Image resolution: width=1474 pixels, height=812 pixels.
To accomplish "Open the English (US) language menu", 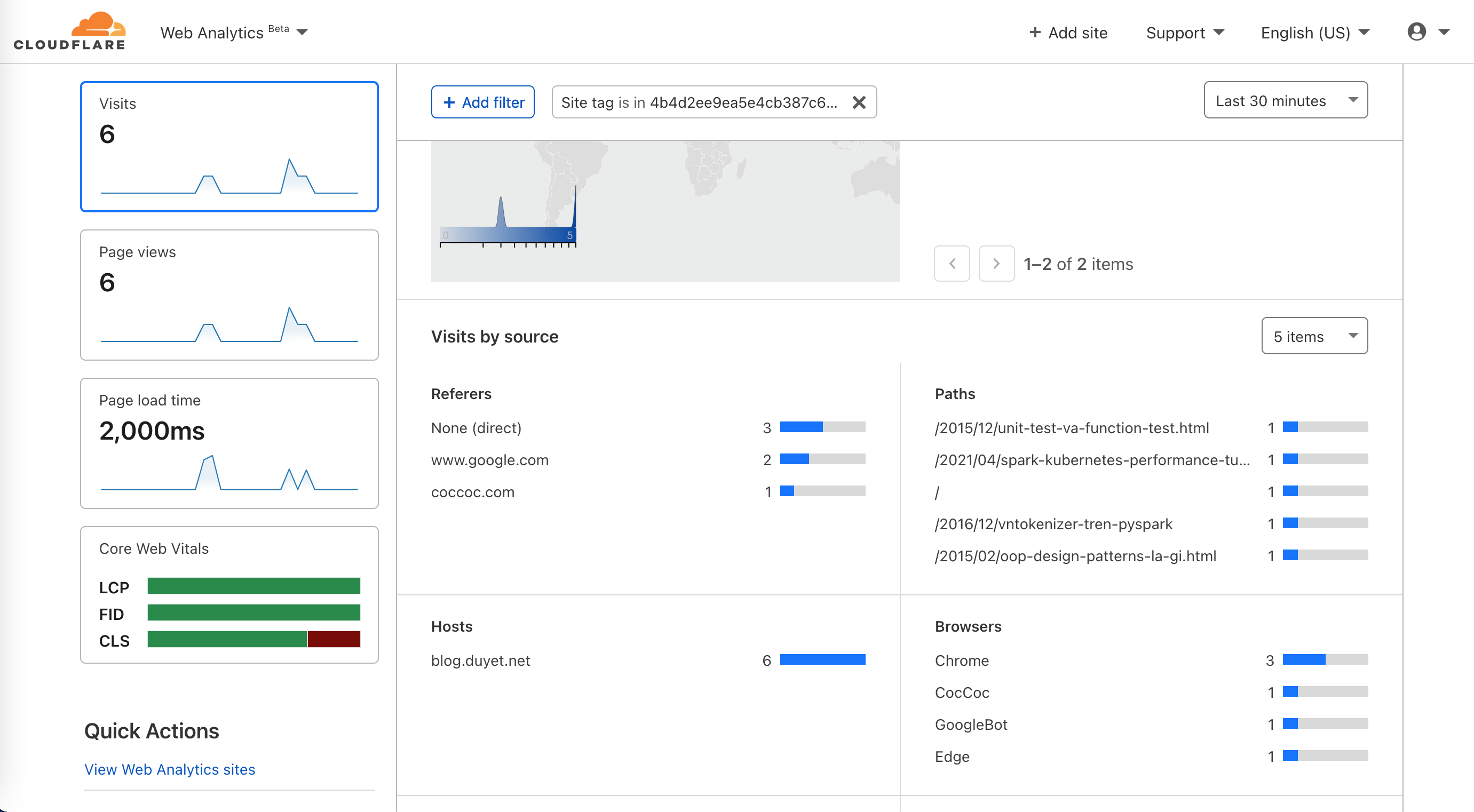I will (x=1314, y=33).
